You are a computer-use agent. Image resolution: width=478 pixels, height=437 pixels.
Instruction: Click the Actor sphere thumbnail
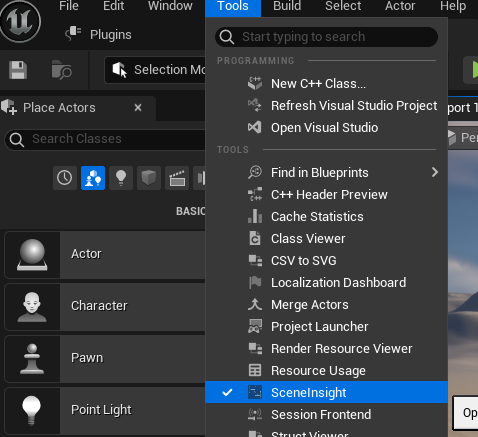click(32, 255)
